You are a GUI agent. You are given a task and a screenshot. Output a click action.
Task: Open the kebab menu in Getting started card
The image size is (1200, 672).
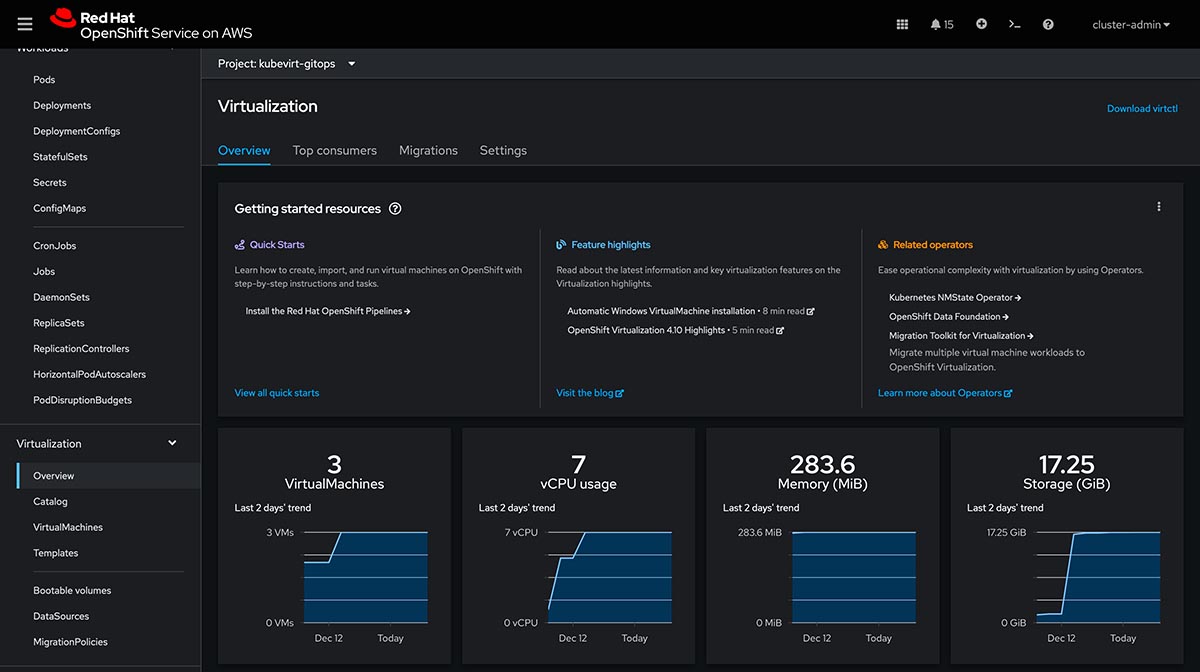[1159, 207]
